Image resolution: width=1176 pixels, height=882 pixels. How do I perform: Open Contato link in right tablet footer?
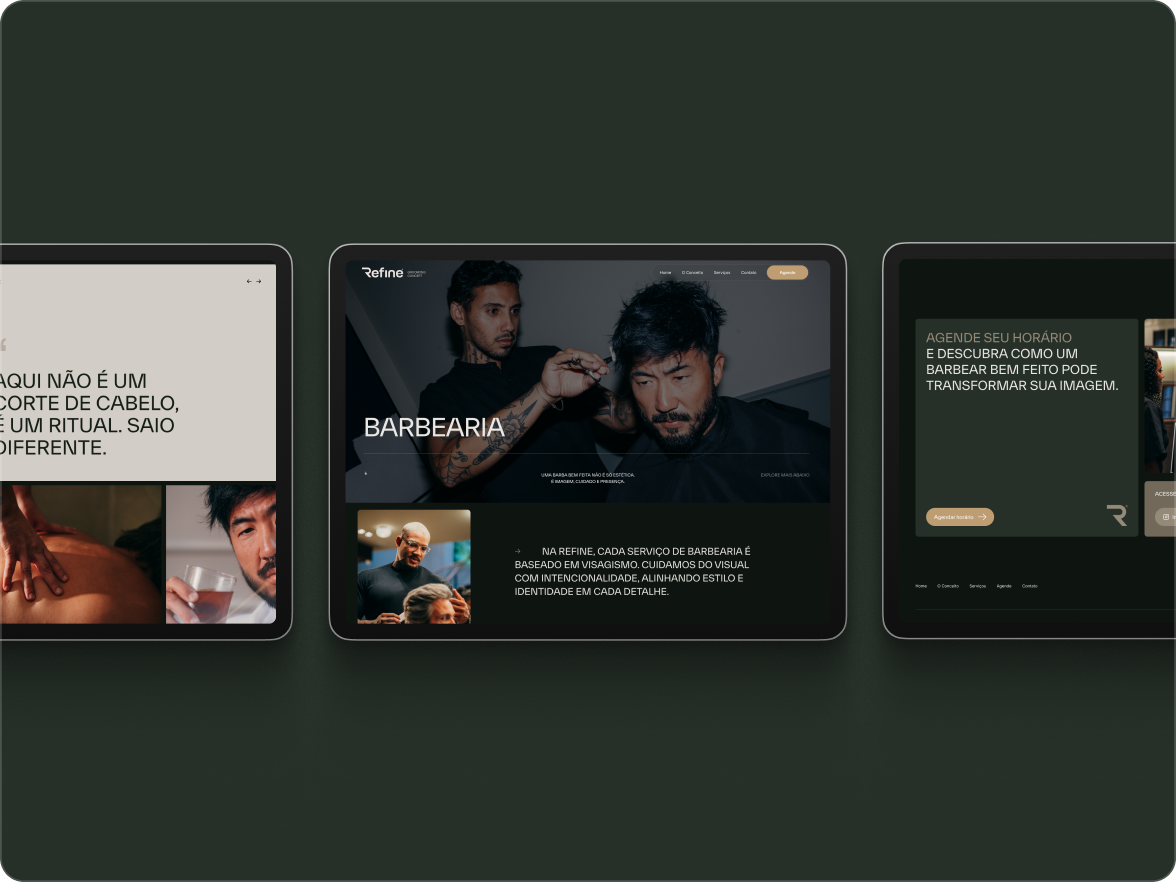(1030, 586)
